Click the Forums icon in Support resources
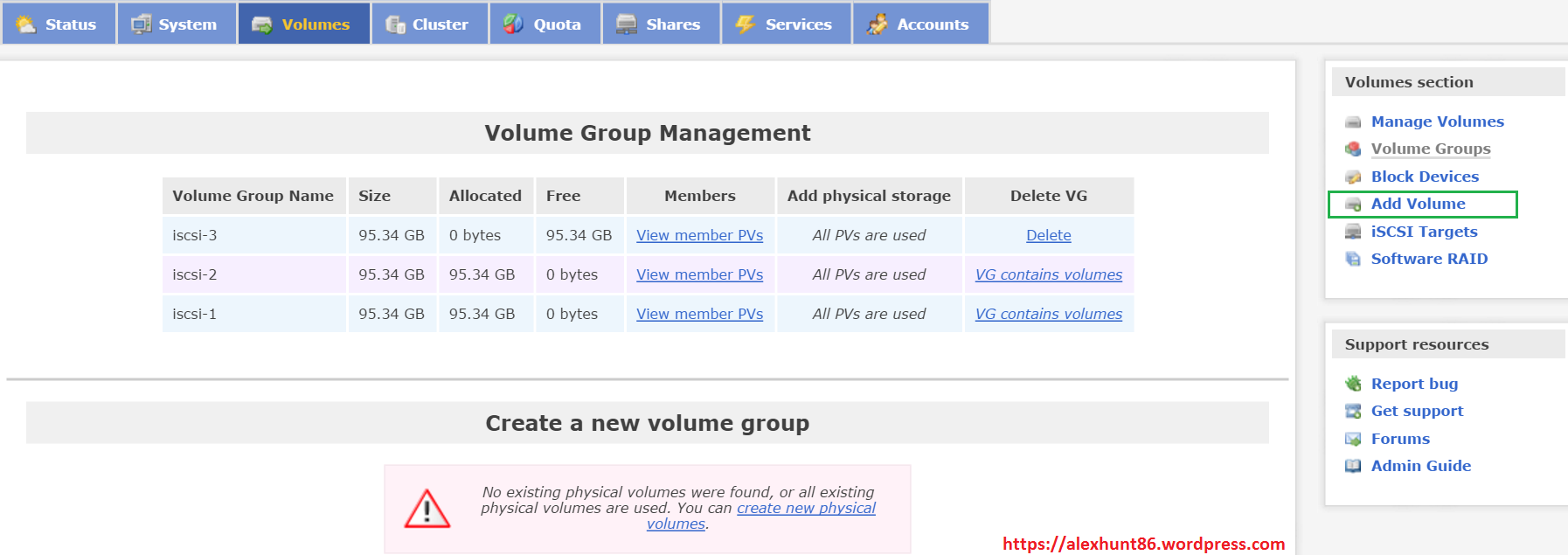Image resolution: width=1568 pixels, height=555 pixels. [x=1353, y=440]
